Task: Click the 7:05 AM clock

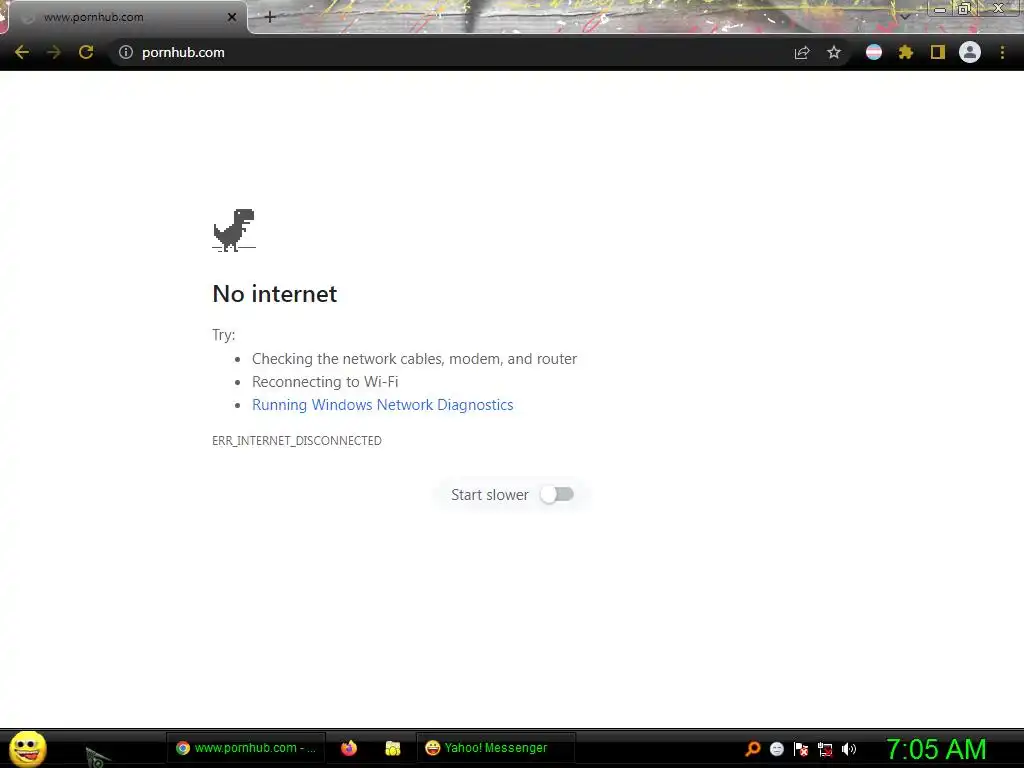Action: coord(936,749)
